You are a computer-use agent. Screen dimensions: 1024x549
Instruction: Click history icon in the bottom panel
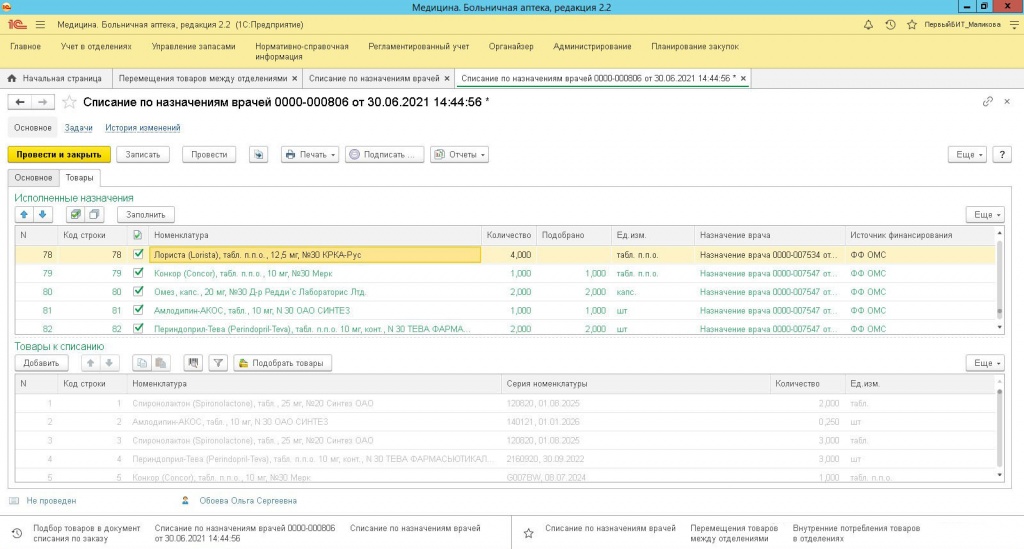coord(17,533)
